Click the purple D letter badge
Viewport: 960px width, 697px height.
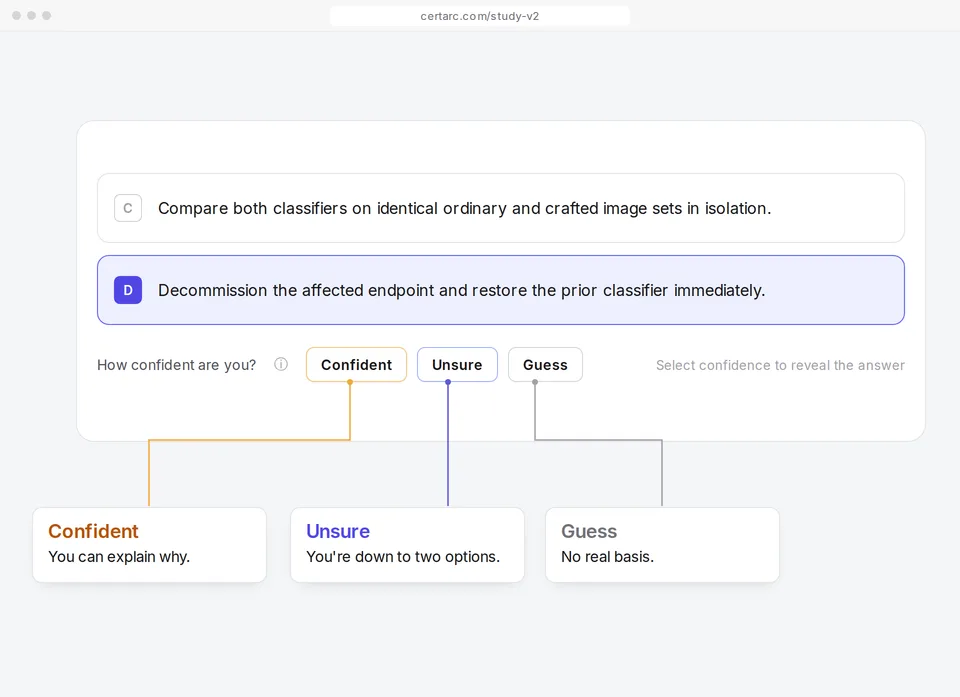pyautogui.click(x=128, y=290)
